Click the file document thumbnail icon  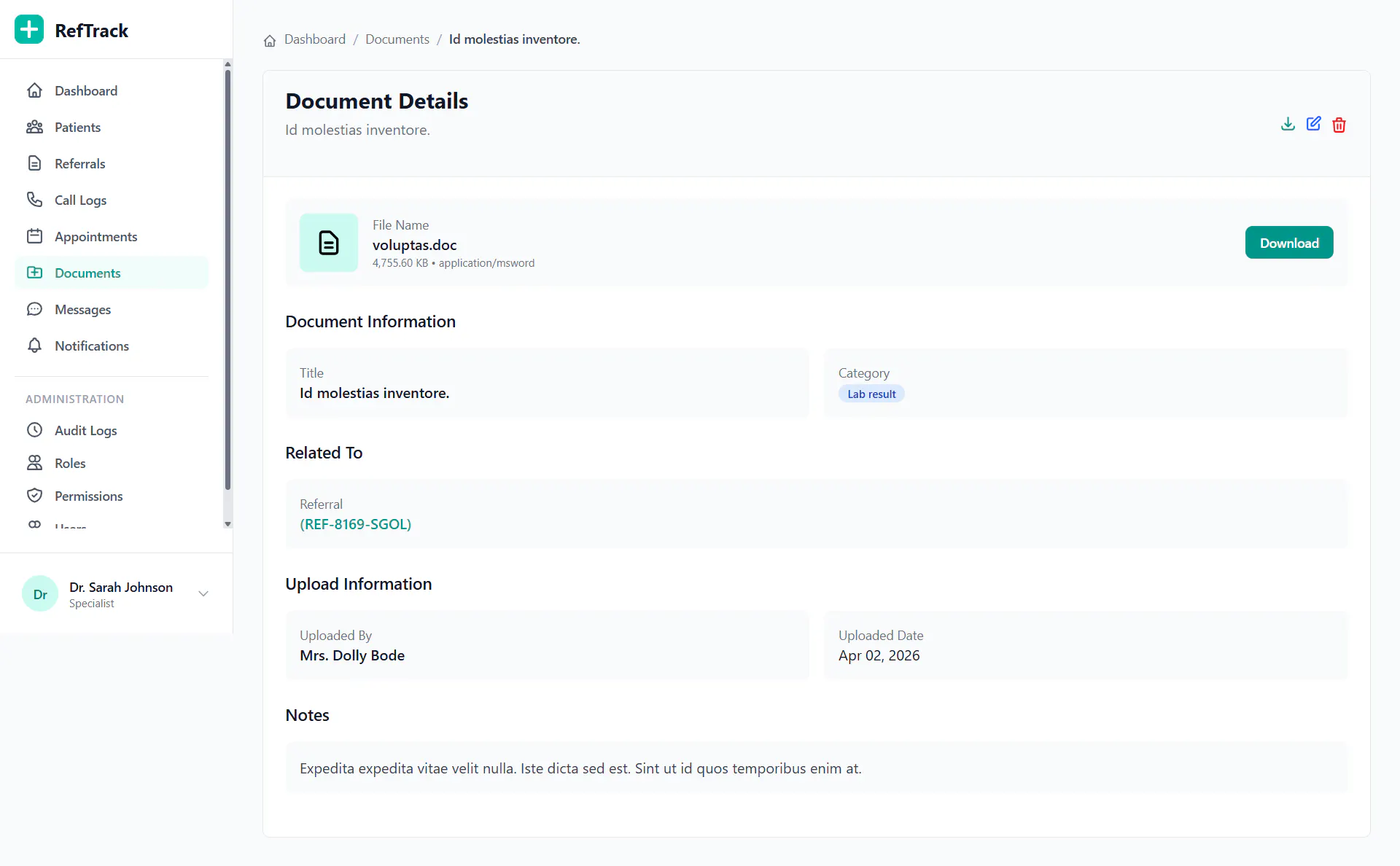[329, 243]
